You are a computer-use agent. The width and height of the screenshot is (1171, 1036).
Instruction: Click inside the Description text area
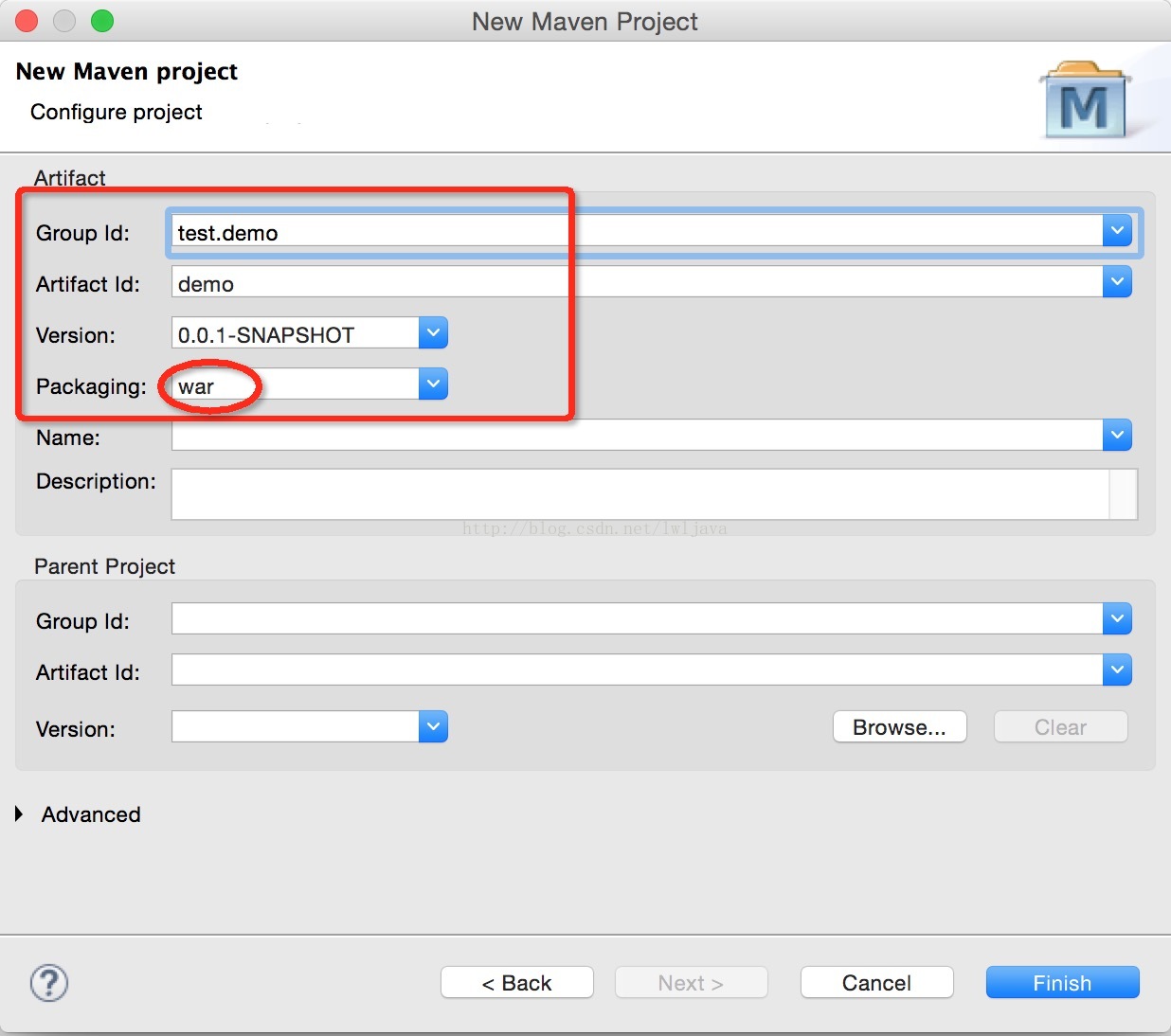coord(640,494)
